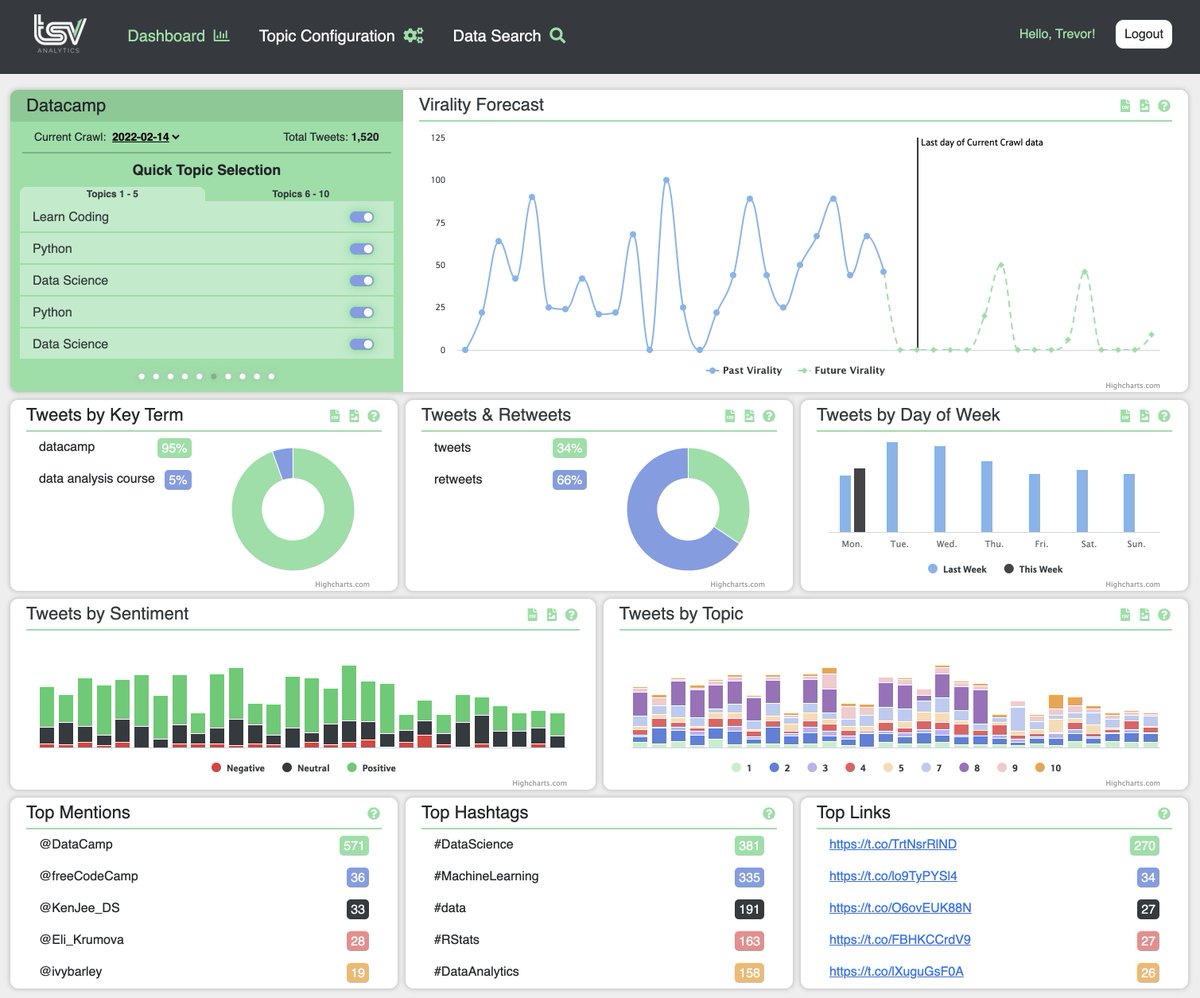
Task: Show help for Tweets by Key Term
Action: click(374, 416)
